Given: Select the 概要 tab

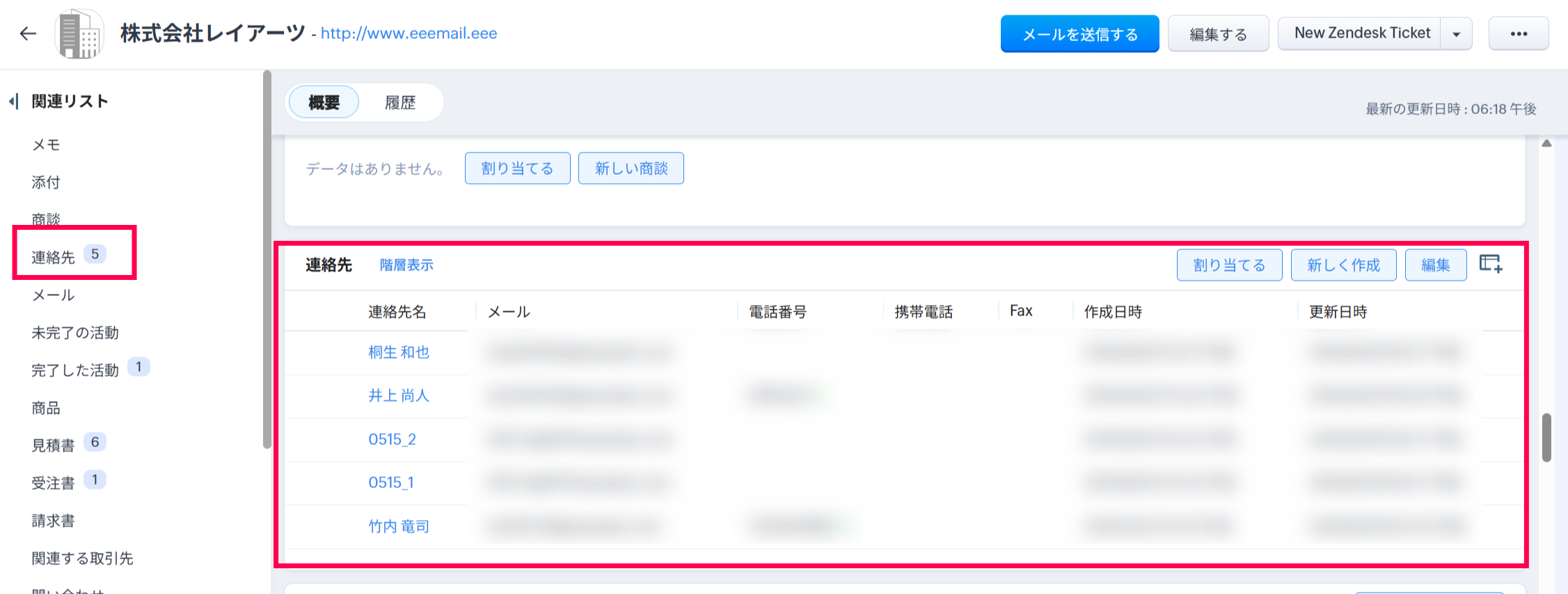Looking at the screenshot, I should [324, 103].
